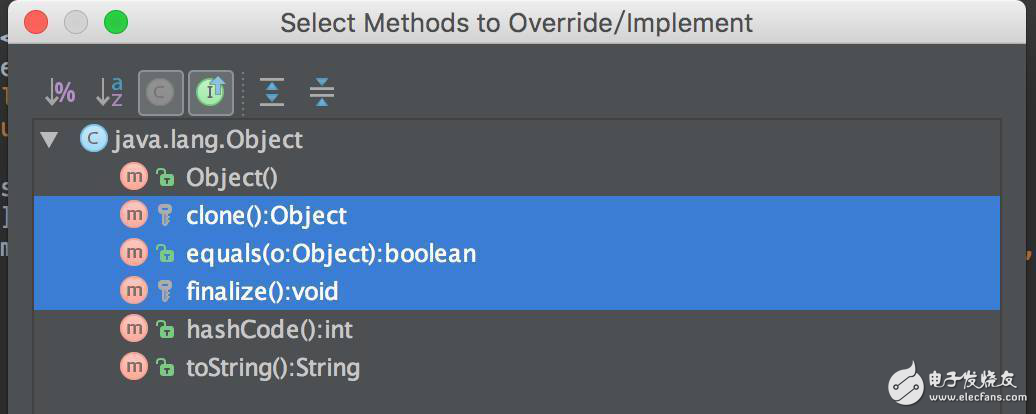Select the equals(o:Object):boolean method

click(x=331, y=253)
